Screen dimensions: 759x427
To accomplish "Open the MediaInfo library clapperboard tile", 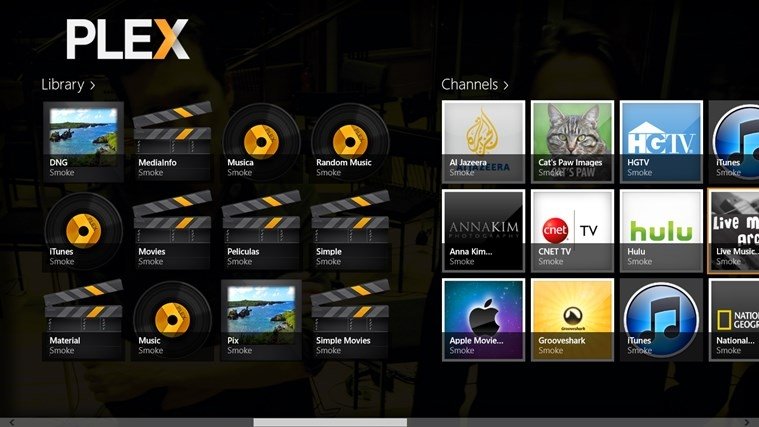I will 172,142.
